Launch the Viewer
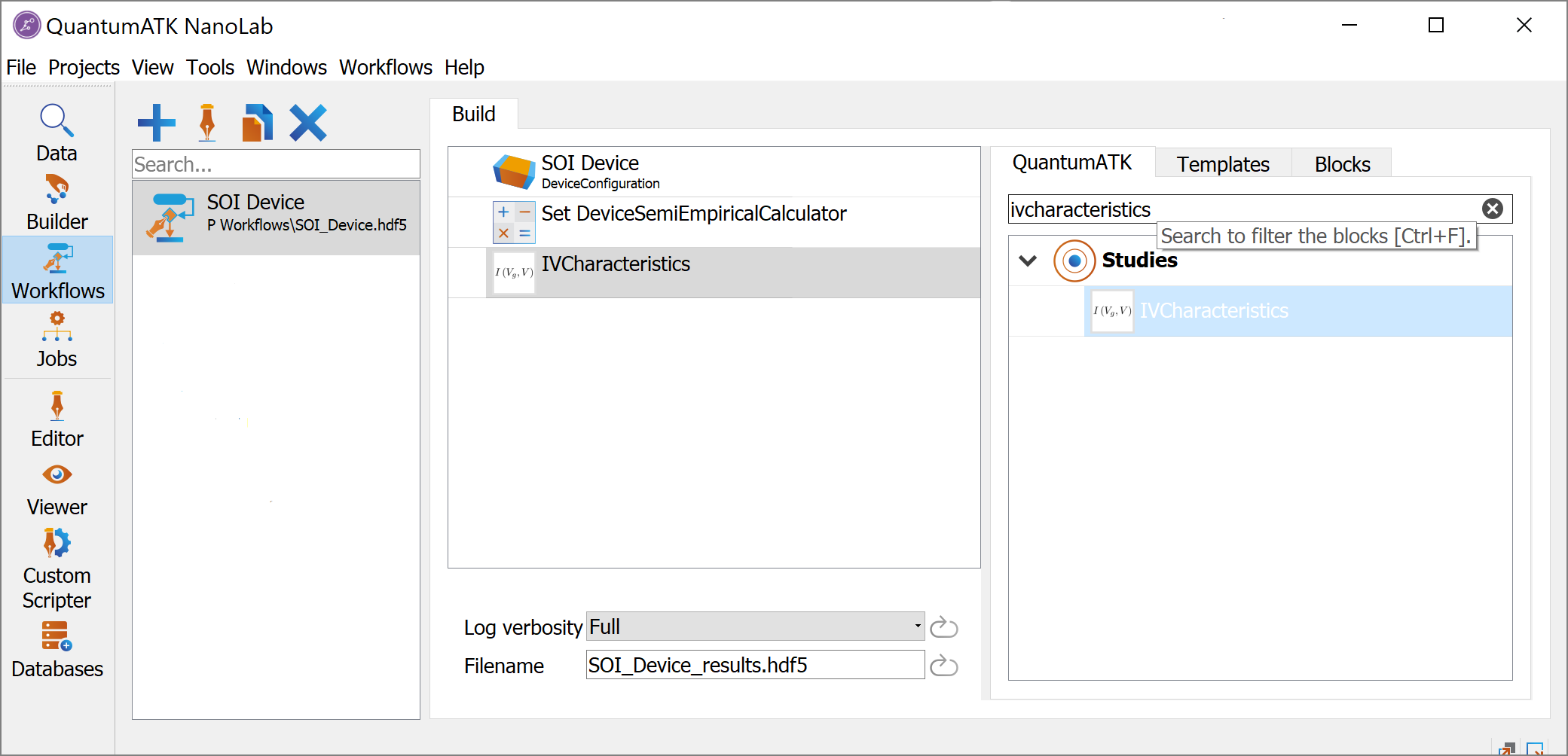The width and height of the screenshot is (1568, 756). 57,489
